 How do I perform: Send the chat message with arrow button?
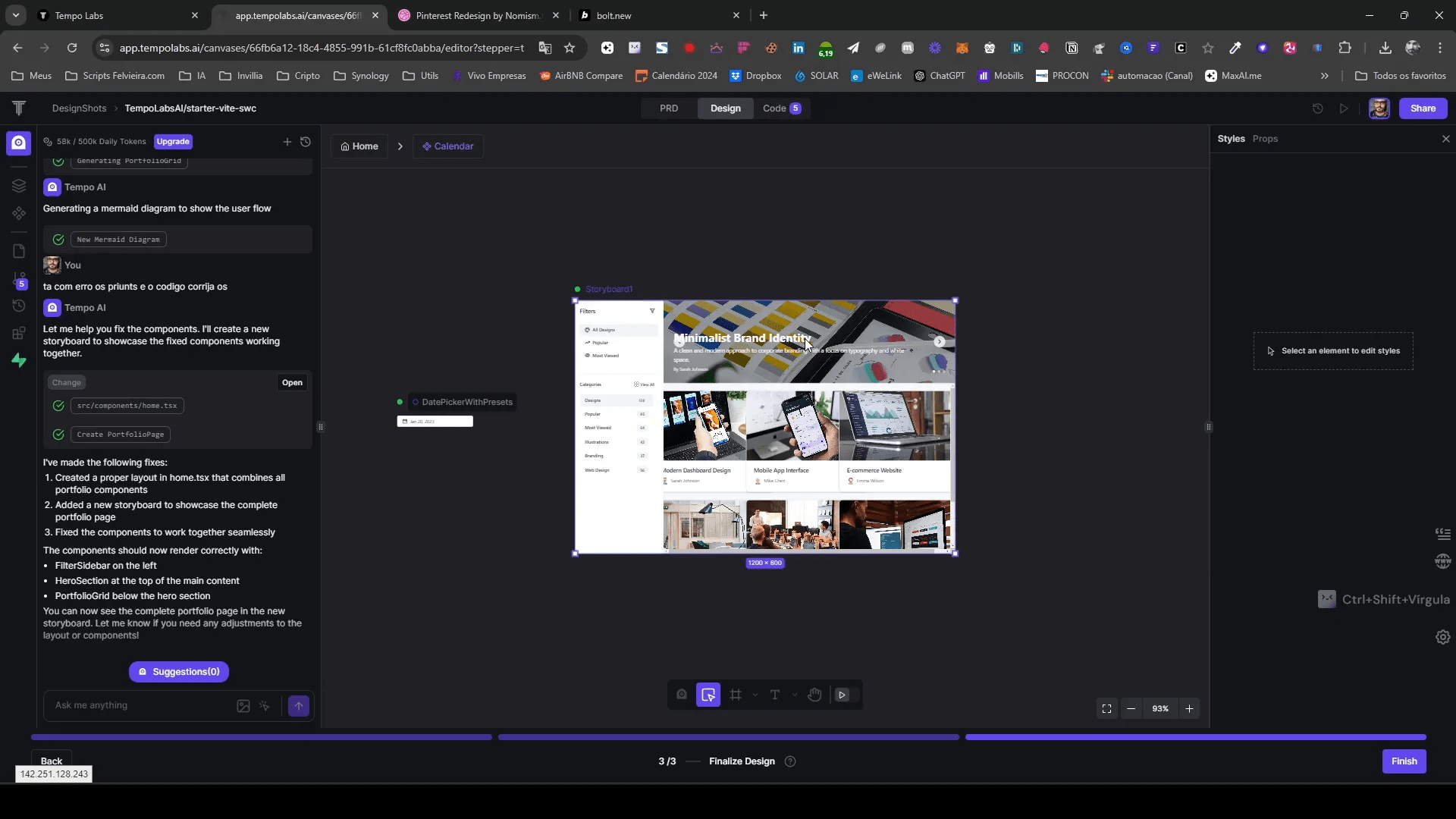(299, 706)
